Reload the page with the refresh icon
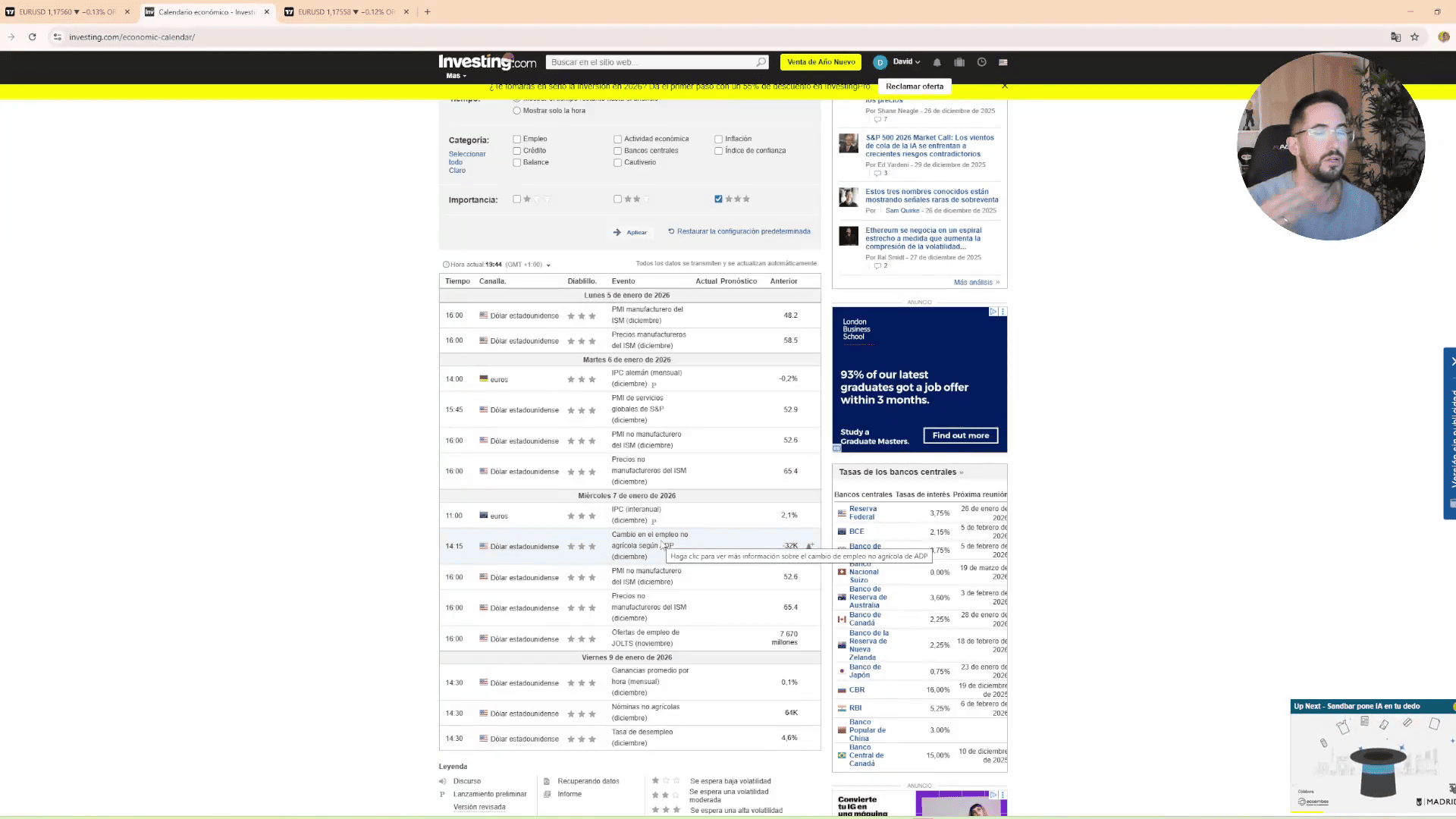1456x819 pixels. 32,36
